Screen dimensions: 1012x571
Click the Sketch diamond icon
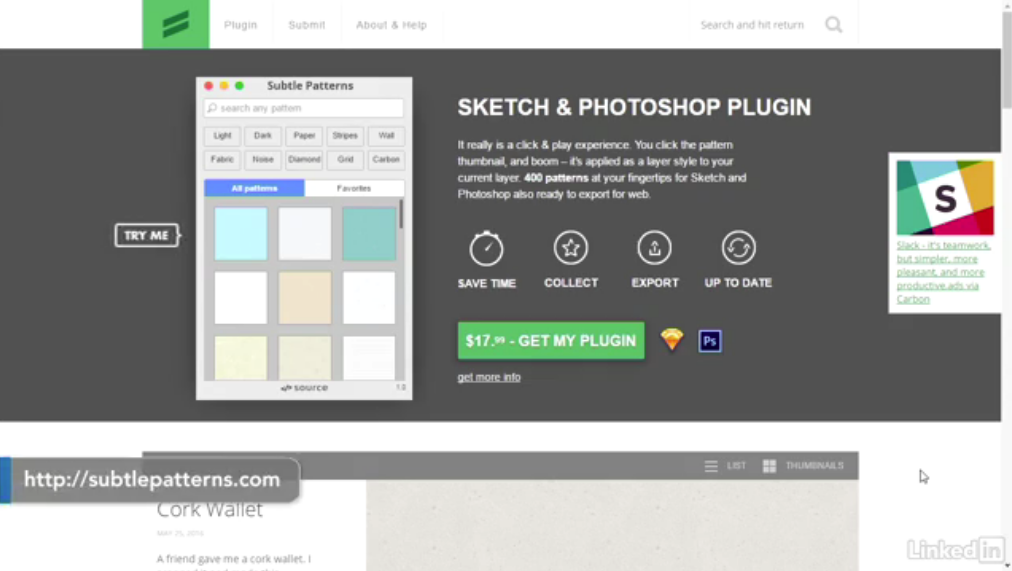click(672, 340)
